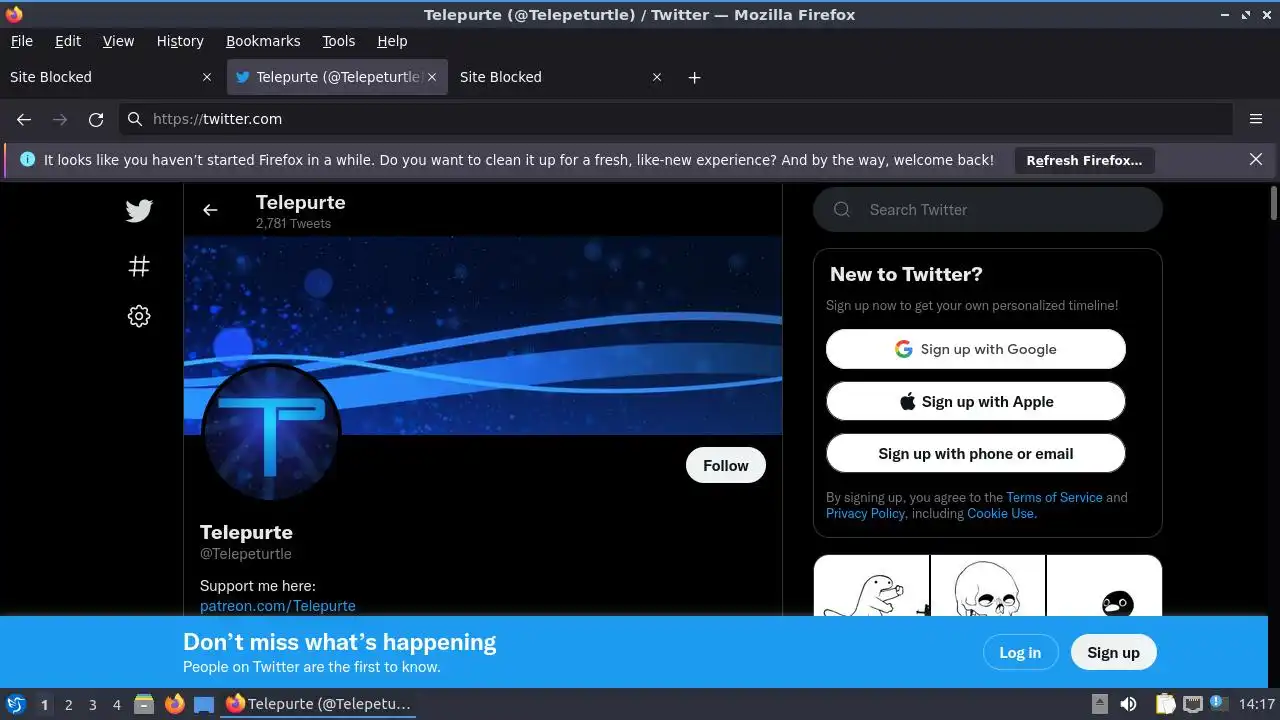This screenshot has width=1280, height=720.
Task: Sign up with Apple
Action: [976, 401]
